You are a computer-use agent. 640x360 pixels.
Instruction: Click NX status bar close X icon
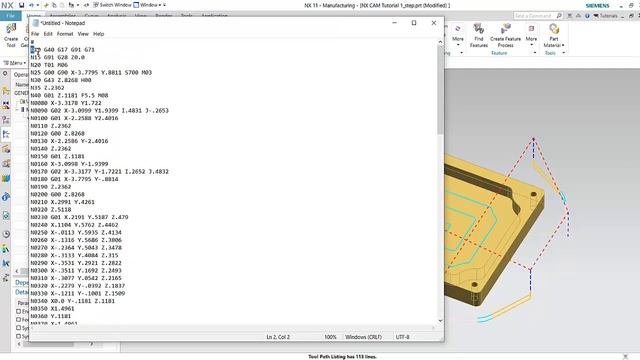[x=625, y=357]
